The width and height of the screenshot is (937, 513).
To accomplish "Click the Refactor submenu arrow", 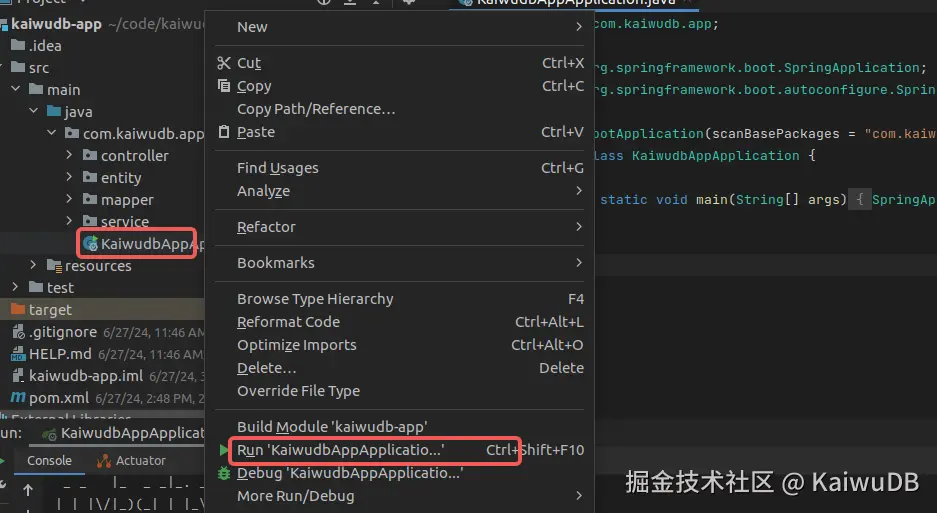I will [x=578, y=227].
